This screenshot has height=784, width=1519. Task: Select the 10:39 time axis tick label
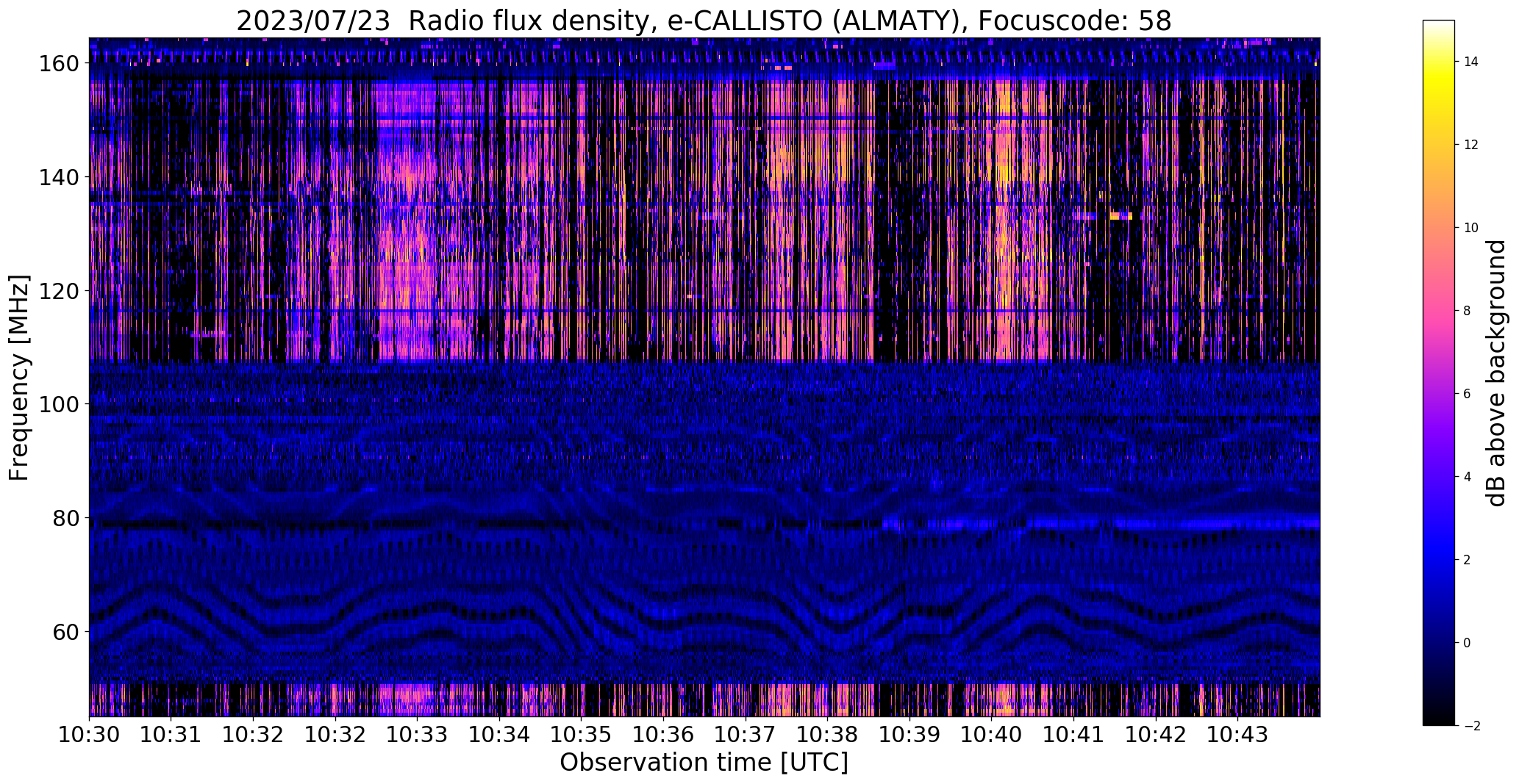click(x=909, y=734)
